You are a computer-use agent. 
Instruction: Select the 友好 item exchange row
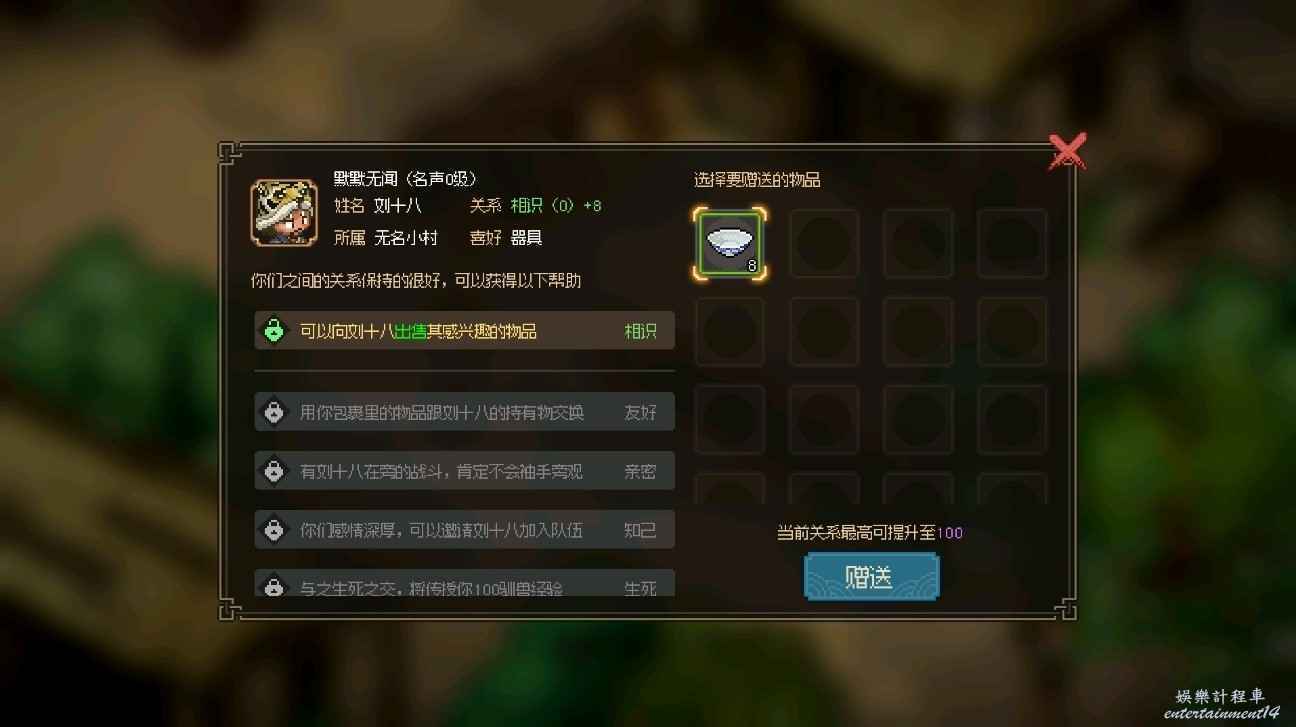click(x=465, y=412)
